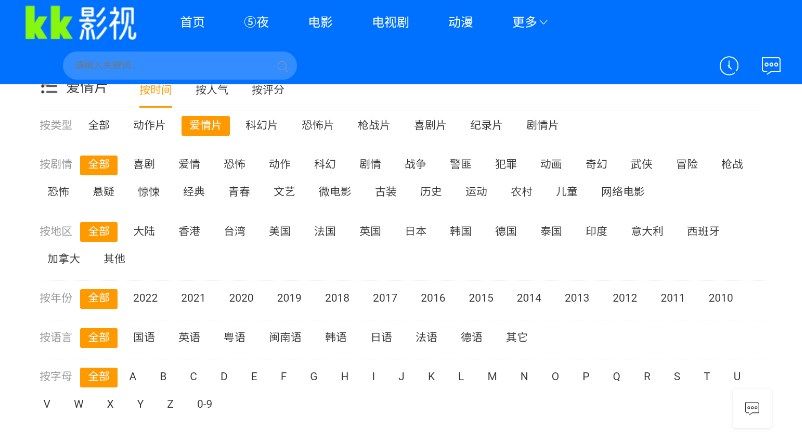Screen dimensions: 802x437
Task: Open 电影 in the navigation bar
Action: click(x=320, y=22)
